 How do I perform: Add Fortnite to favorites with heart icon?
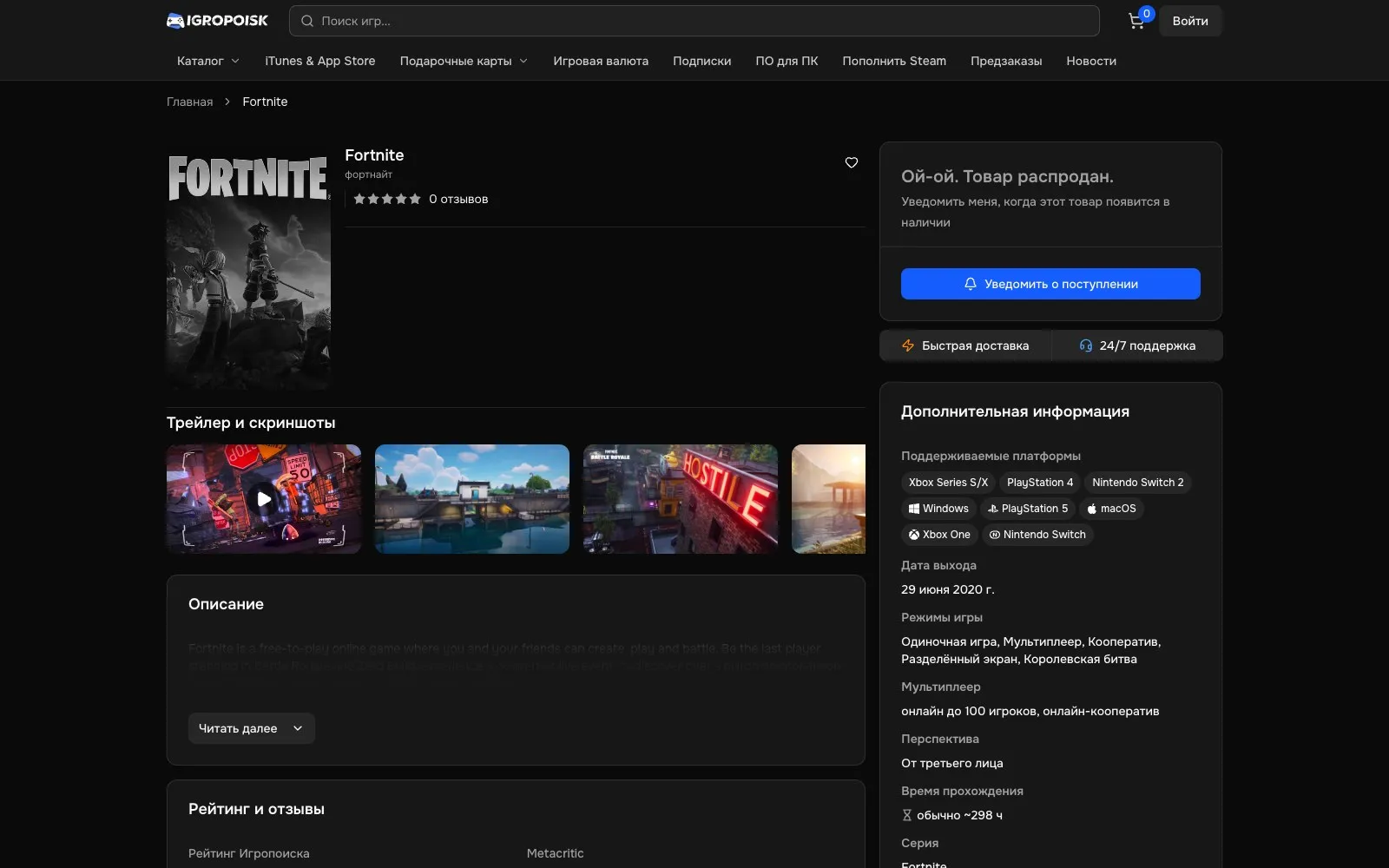pos(852,162)
